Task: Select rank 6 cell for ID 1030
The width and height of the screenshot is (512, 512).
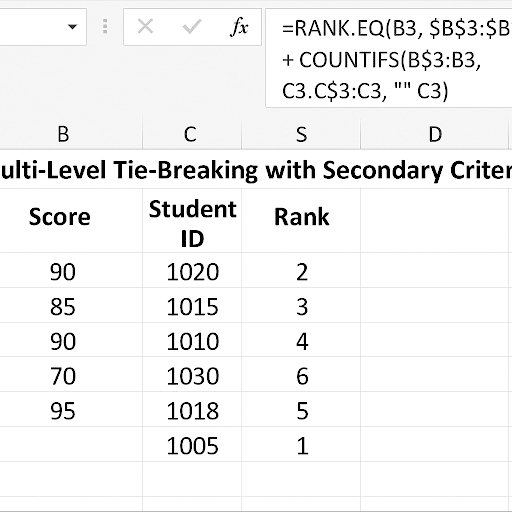Action: pyautogui.click(x=301, y=374)
